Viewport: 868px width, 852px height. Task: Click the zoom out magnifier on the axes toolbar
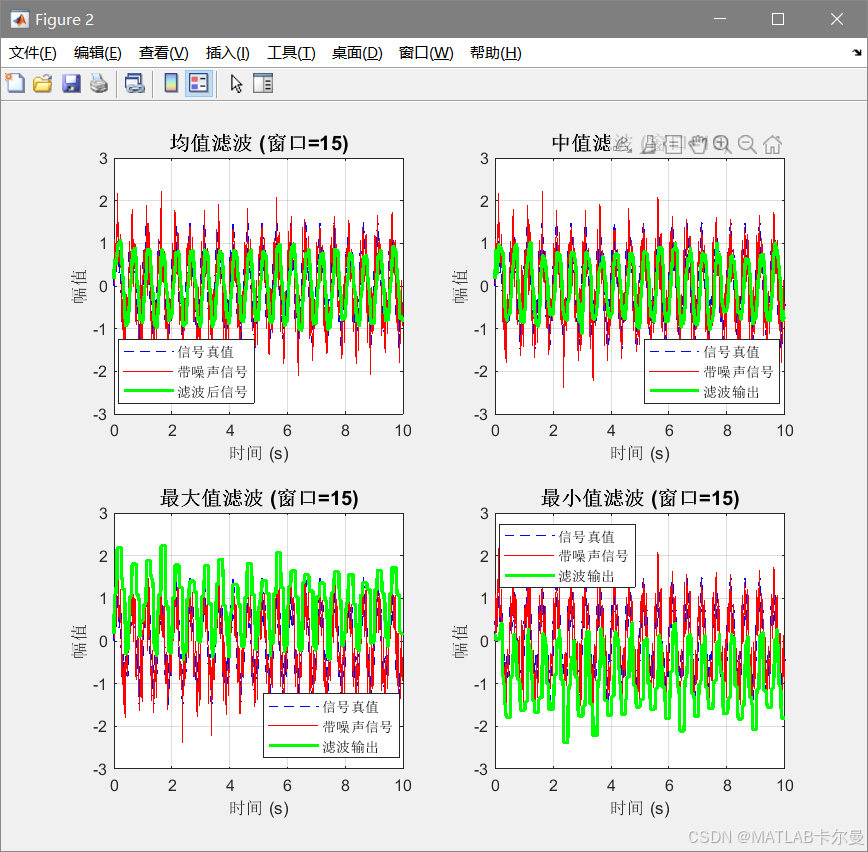[747, 144]
